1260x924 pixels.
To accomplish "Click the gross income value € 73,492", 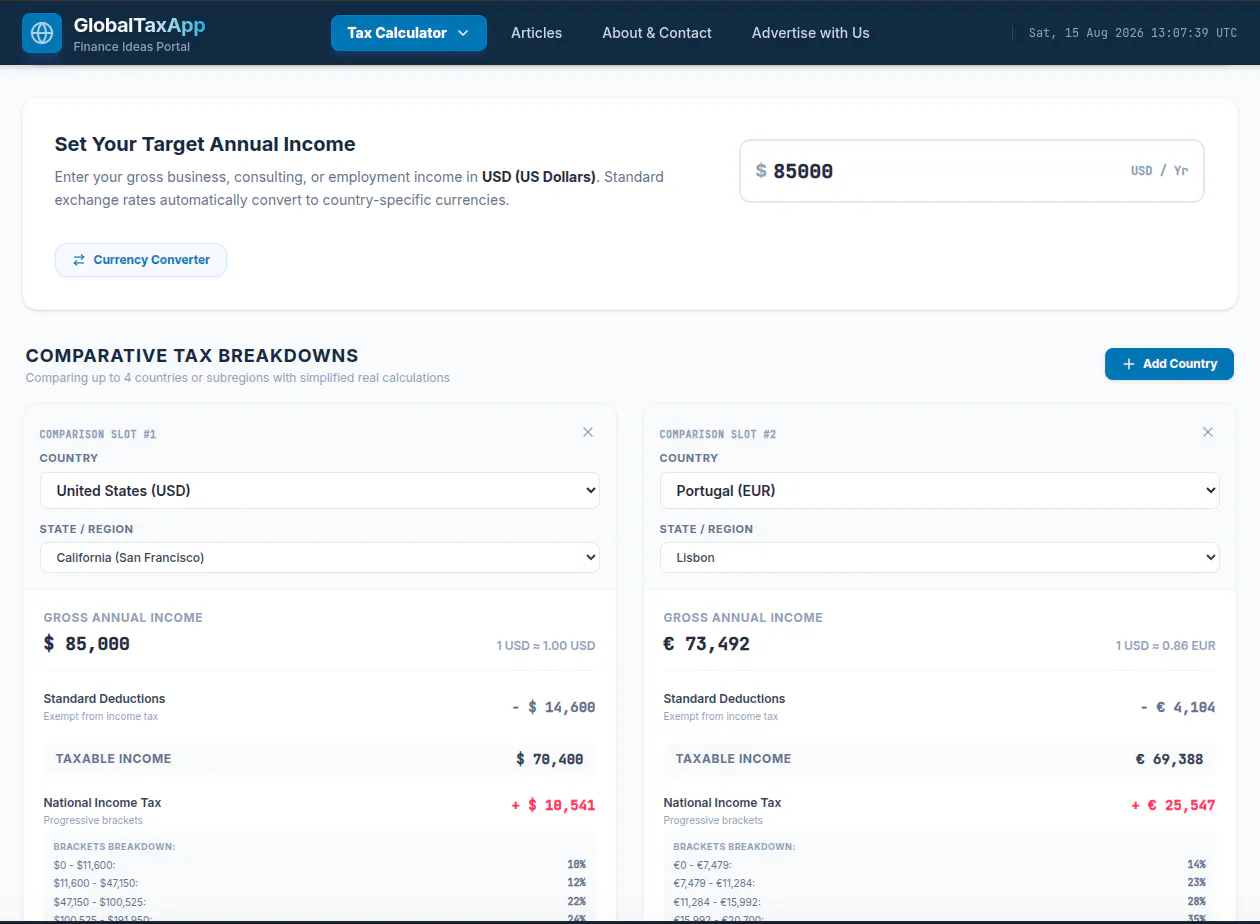I will [706, 644].
